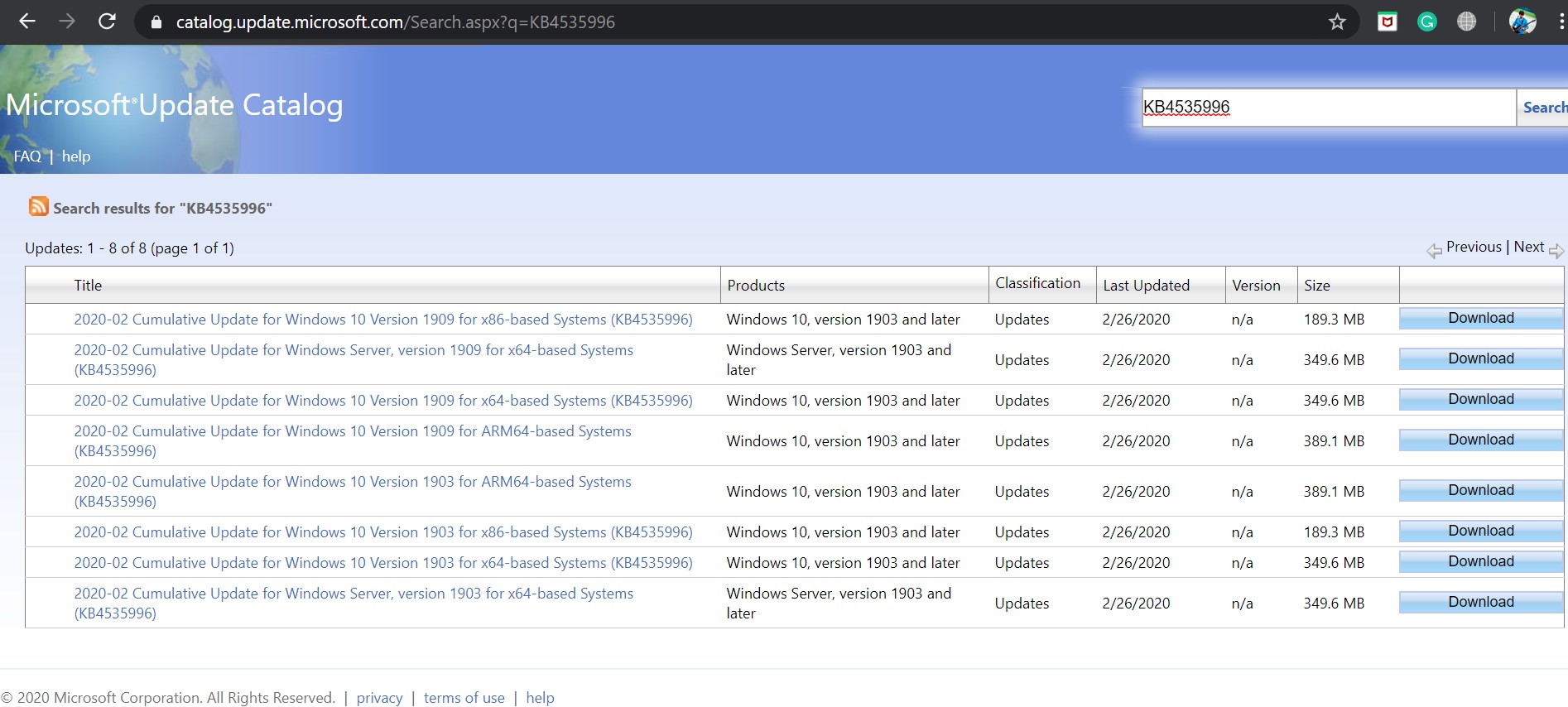Screen dimensions: 1568x707
Task: Open the Grammarly extension icon
Action: click(x=1426, y=22)
